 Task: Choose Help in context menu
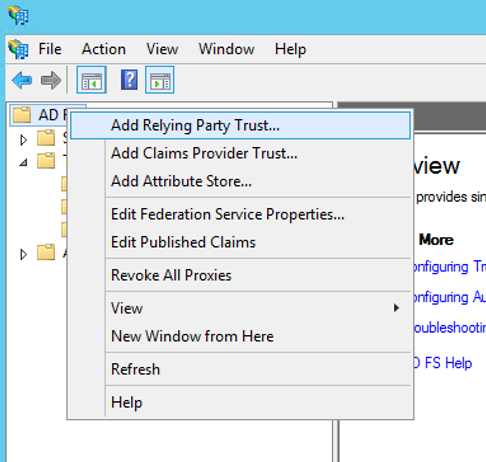240,402
